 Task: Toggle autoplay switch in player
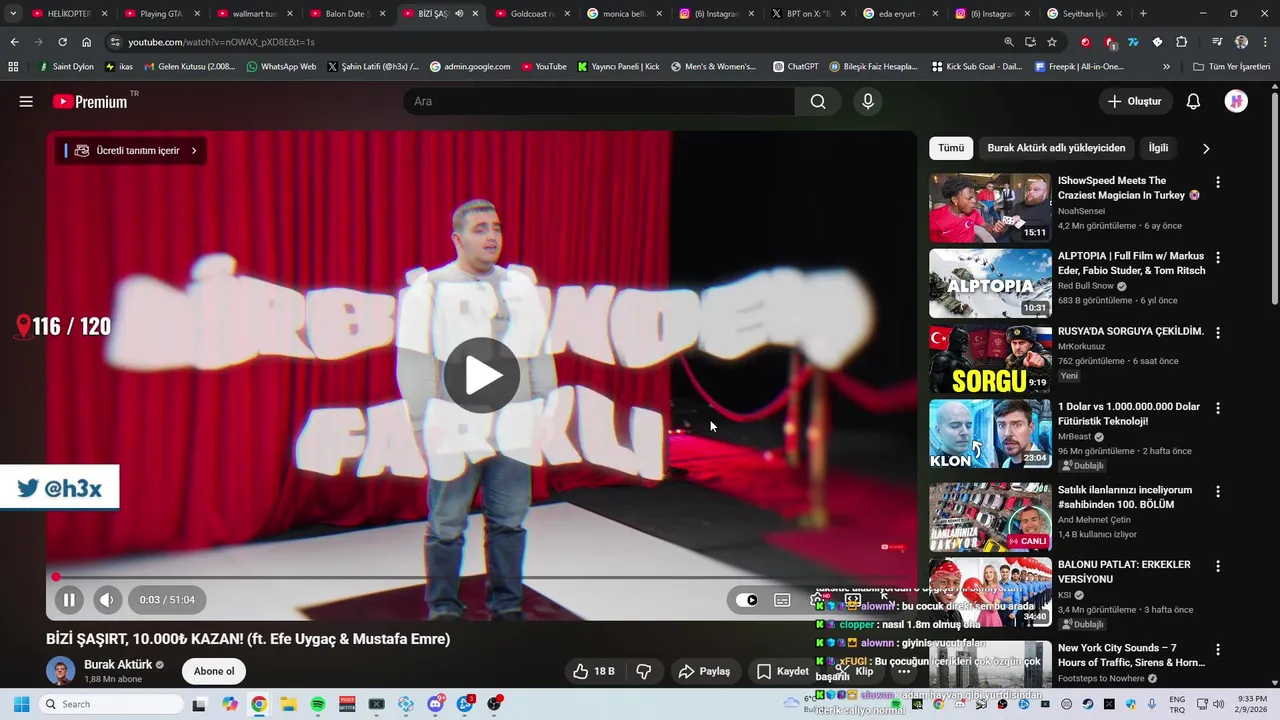coord(747,600)
